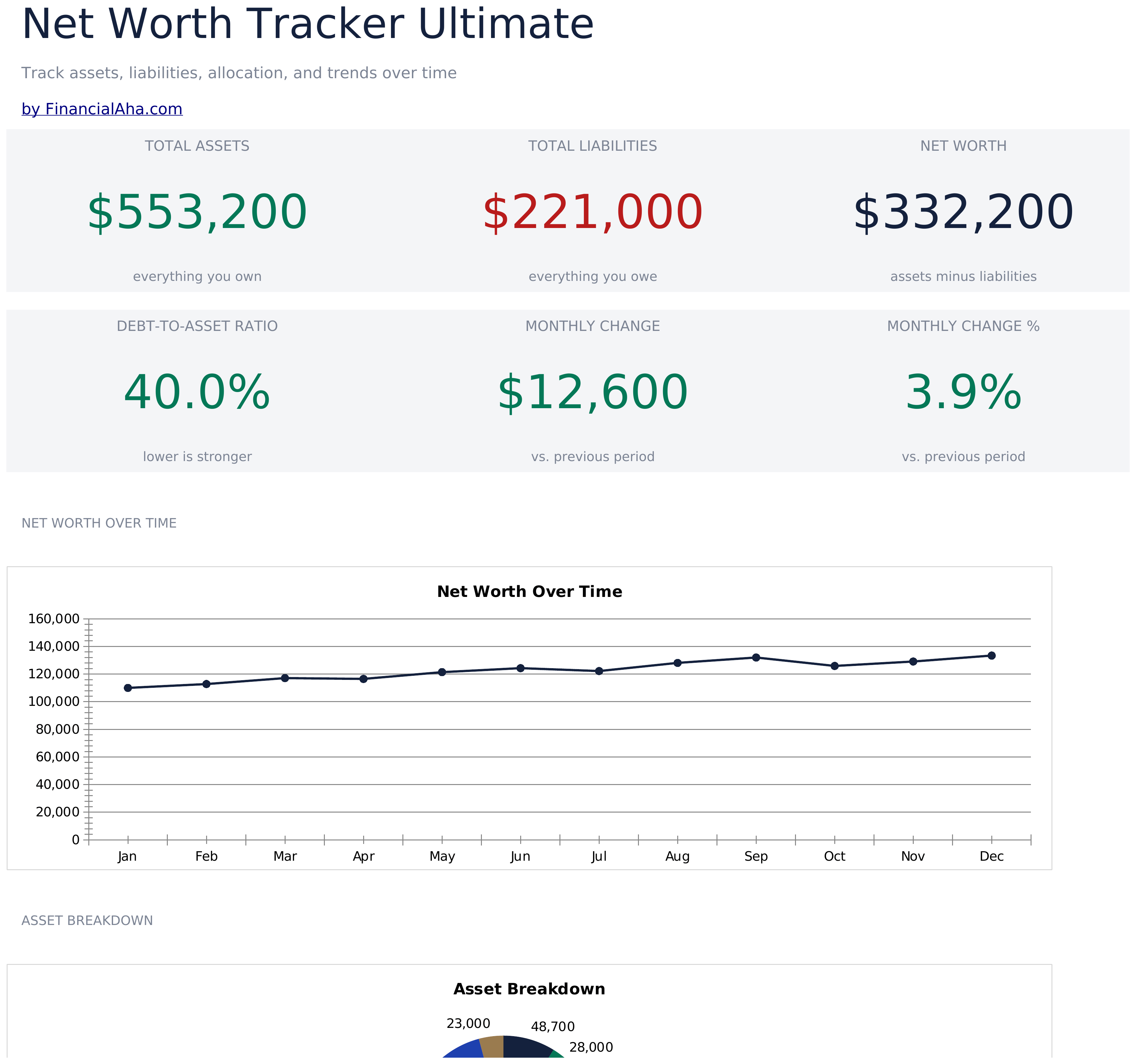Select the TOTAL ASSETS label

coord(197,146)
